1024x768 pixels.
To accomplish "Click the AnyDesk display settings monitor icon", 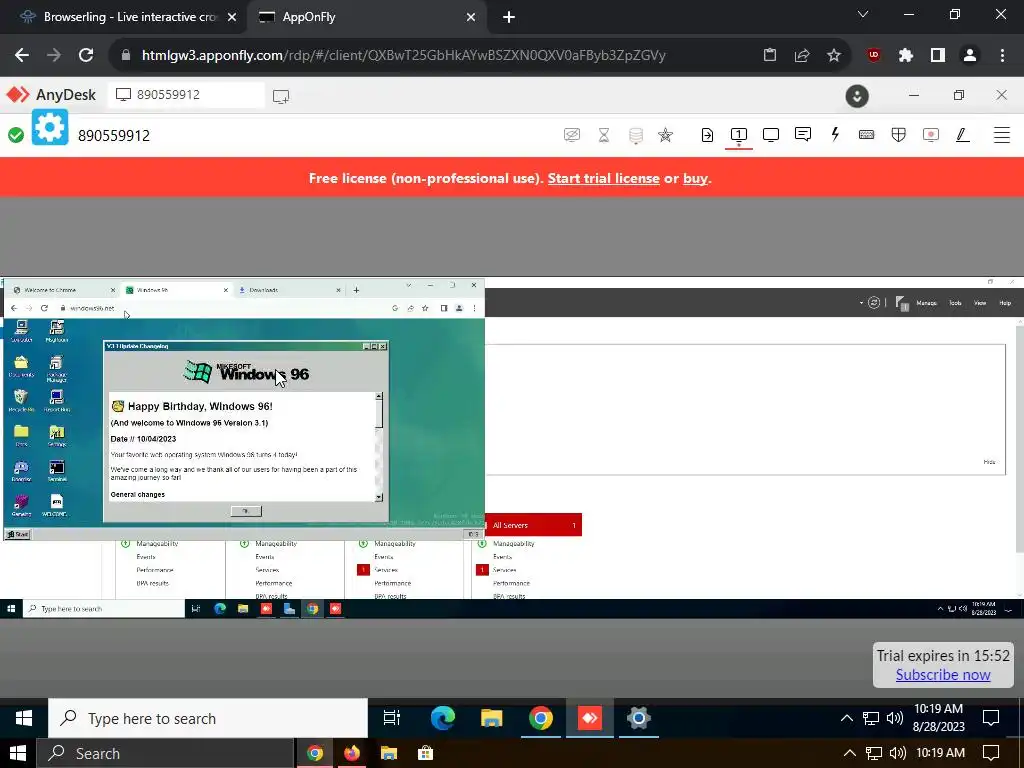I will point(771,135).
